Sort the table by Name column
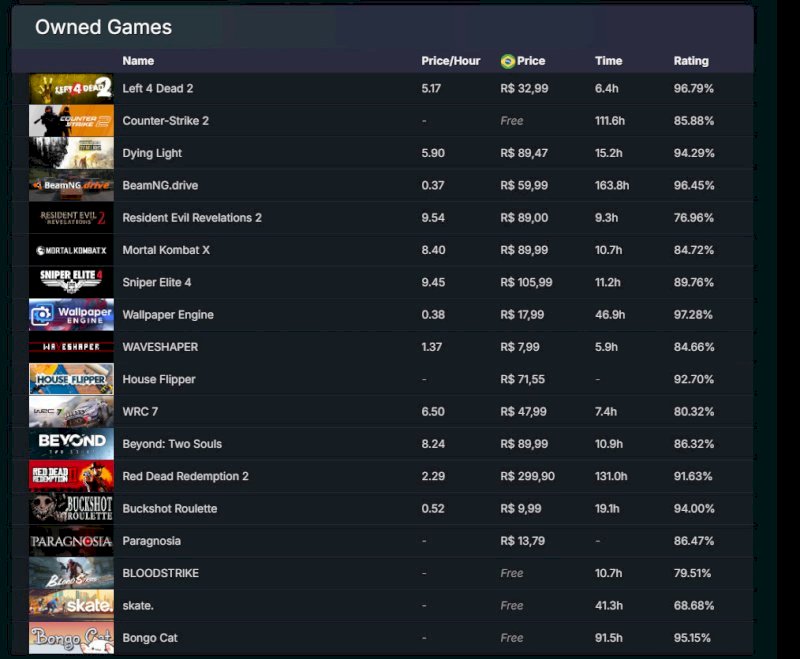The image size is (800, 659). point(138,61)
